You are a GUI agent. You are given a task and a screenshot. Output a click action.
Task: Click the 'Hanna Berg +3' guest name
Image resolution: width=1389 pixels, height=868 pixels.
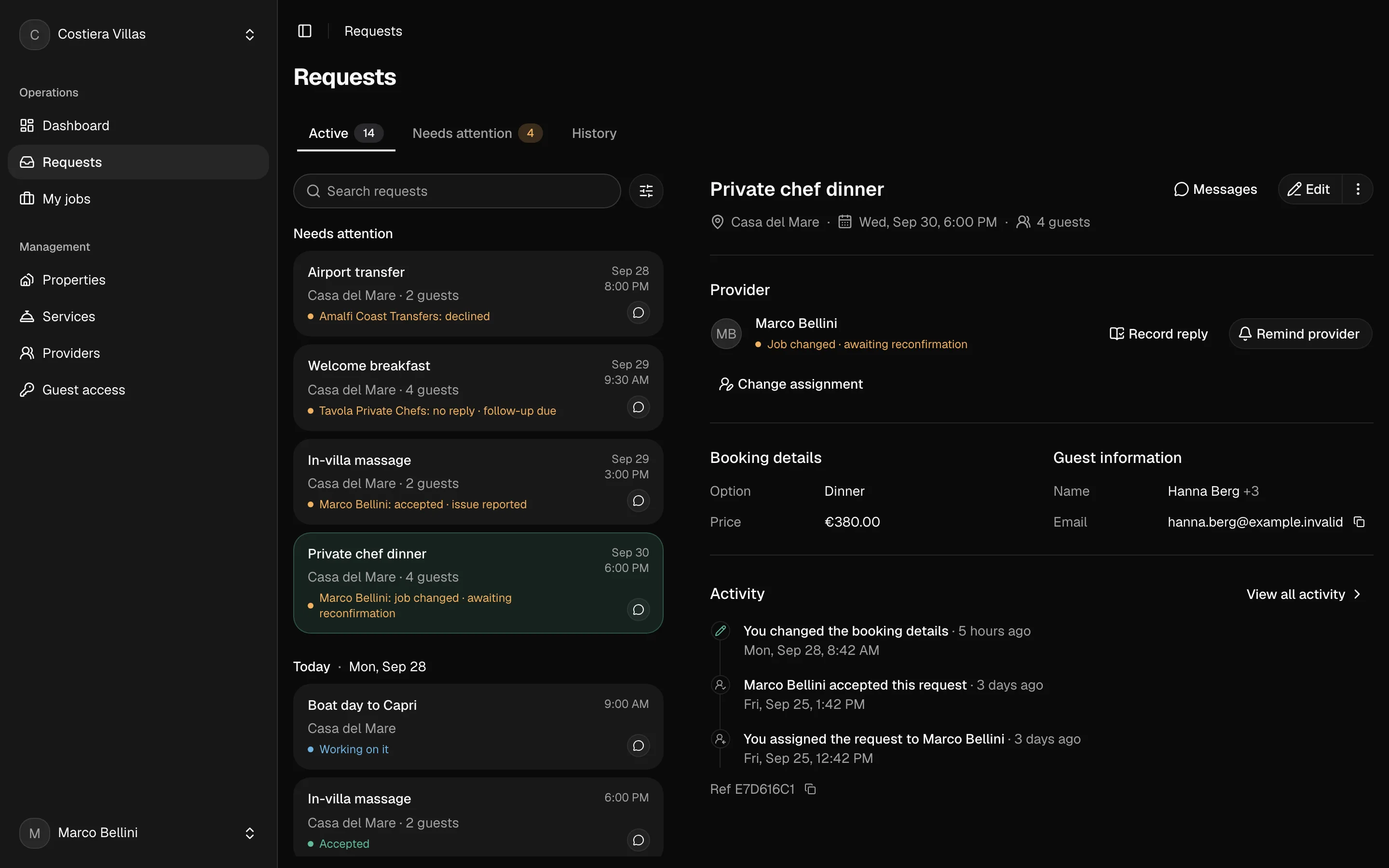[1213, 491]
